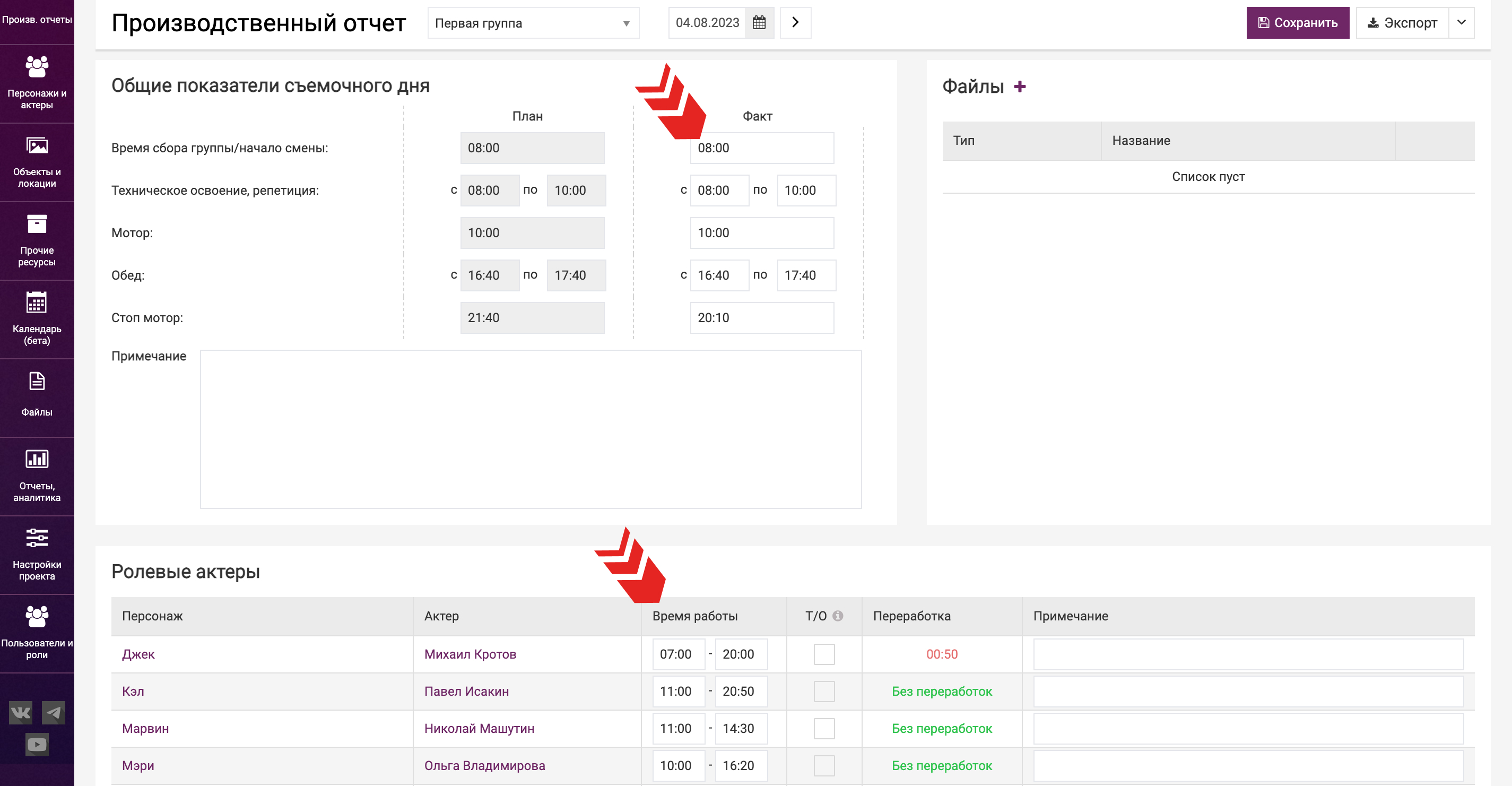Screen dimensions: 1512x786
Task: Open YouTube social link icon
Action: click(x=37, y=744)
